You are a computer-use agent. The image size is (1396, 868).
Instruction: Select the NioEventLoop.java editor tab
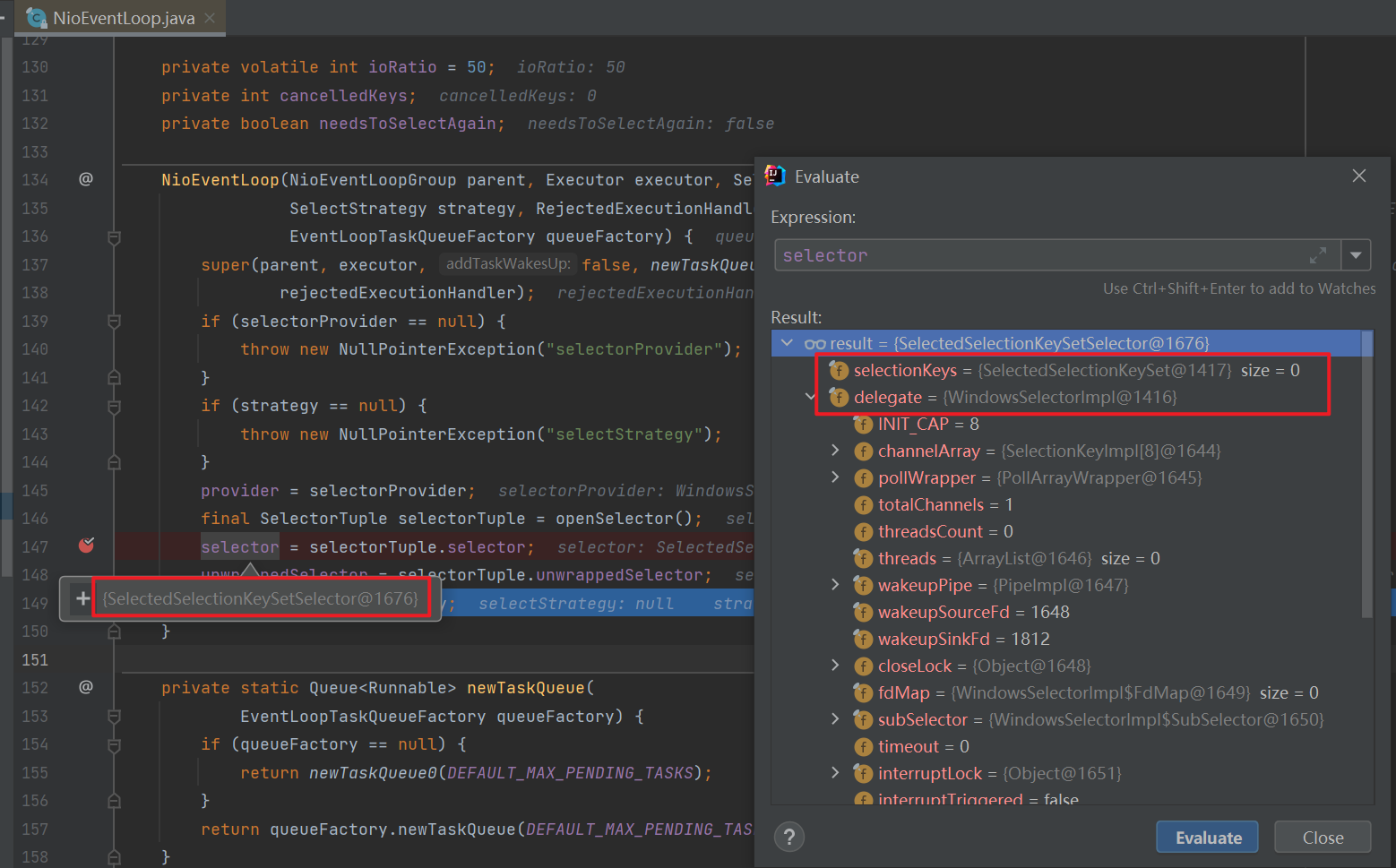[x=123, y=18]
